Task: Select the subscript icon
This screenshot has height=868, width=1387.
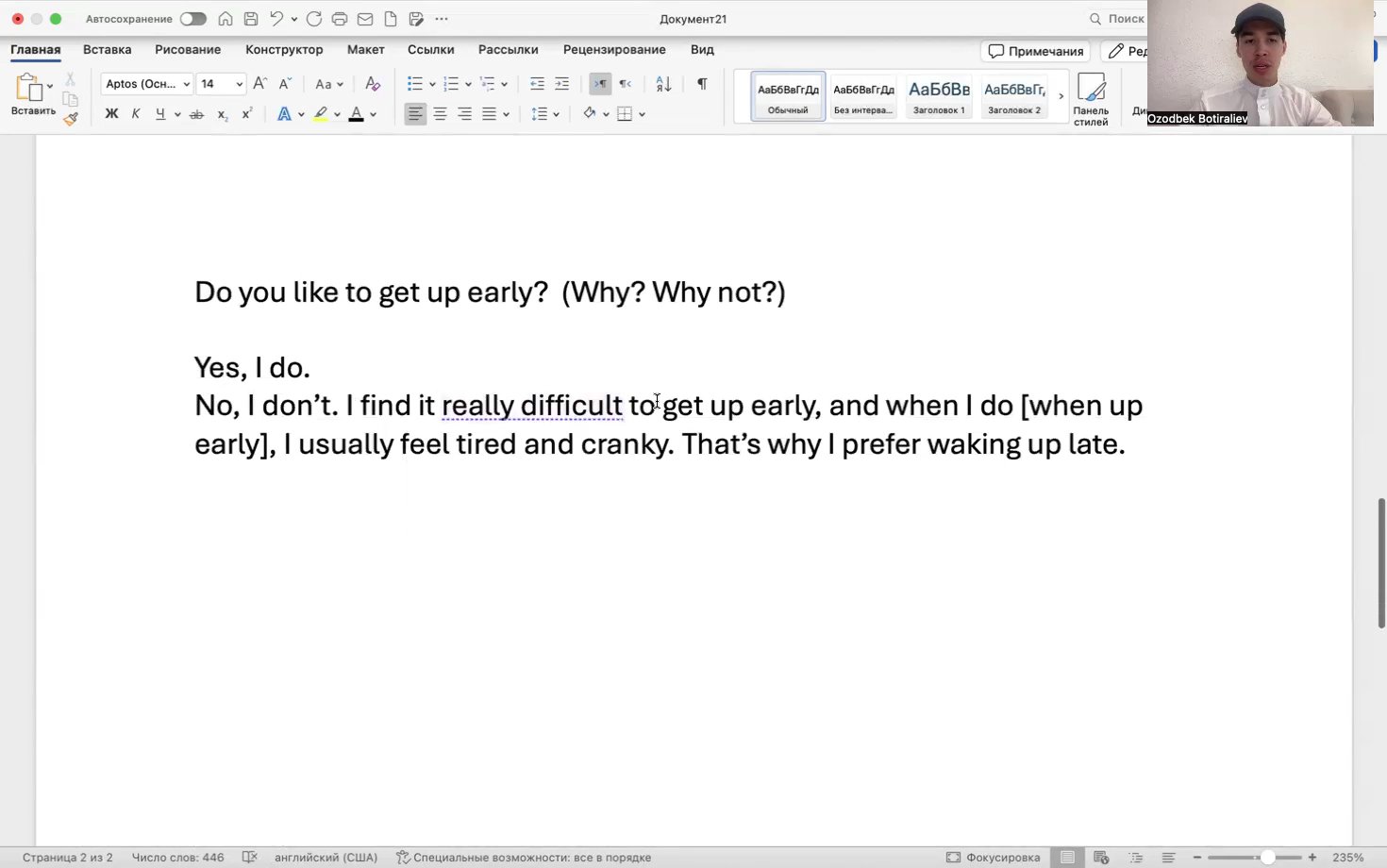Action: (x=221, y=113)
